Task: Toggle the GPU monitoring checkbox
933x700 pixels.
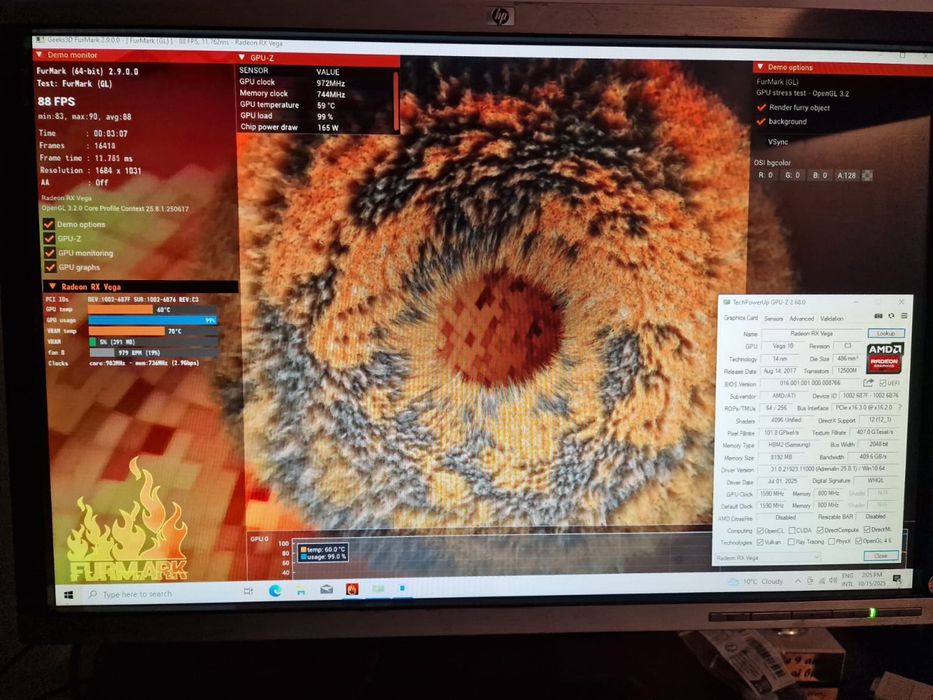Action: 50,253
